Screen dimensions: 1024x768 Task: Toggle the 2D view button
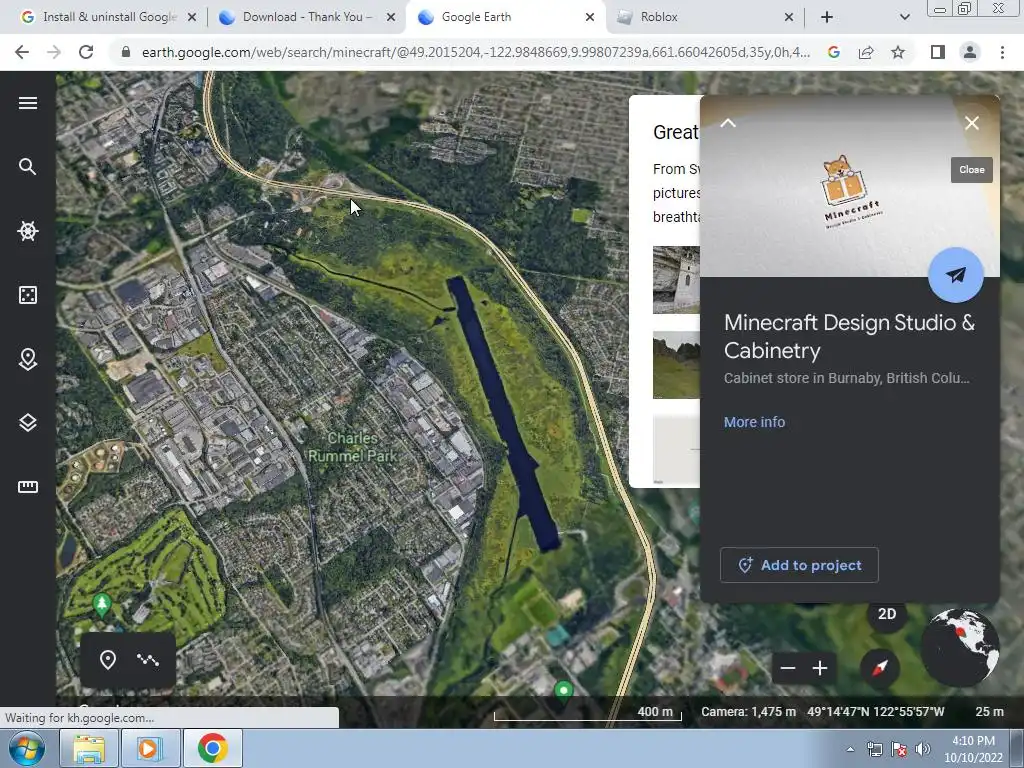(887, 614)
